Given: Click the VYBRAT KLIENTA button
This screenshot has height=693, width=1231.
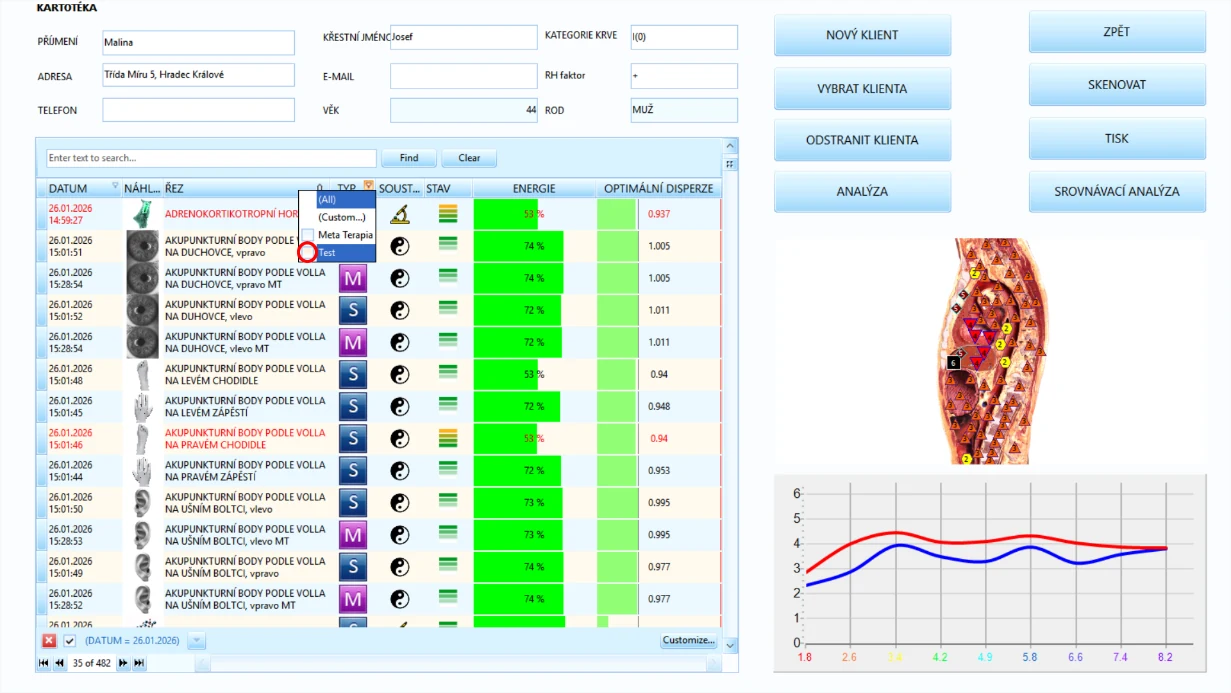Looking at the screenshot, I should [862, 89].
